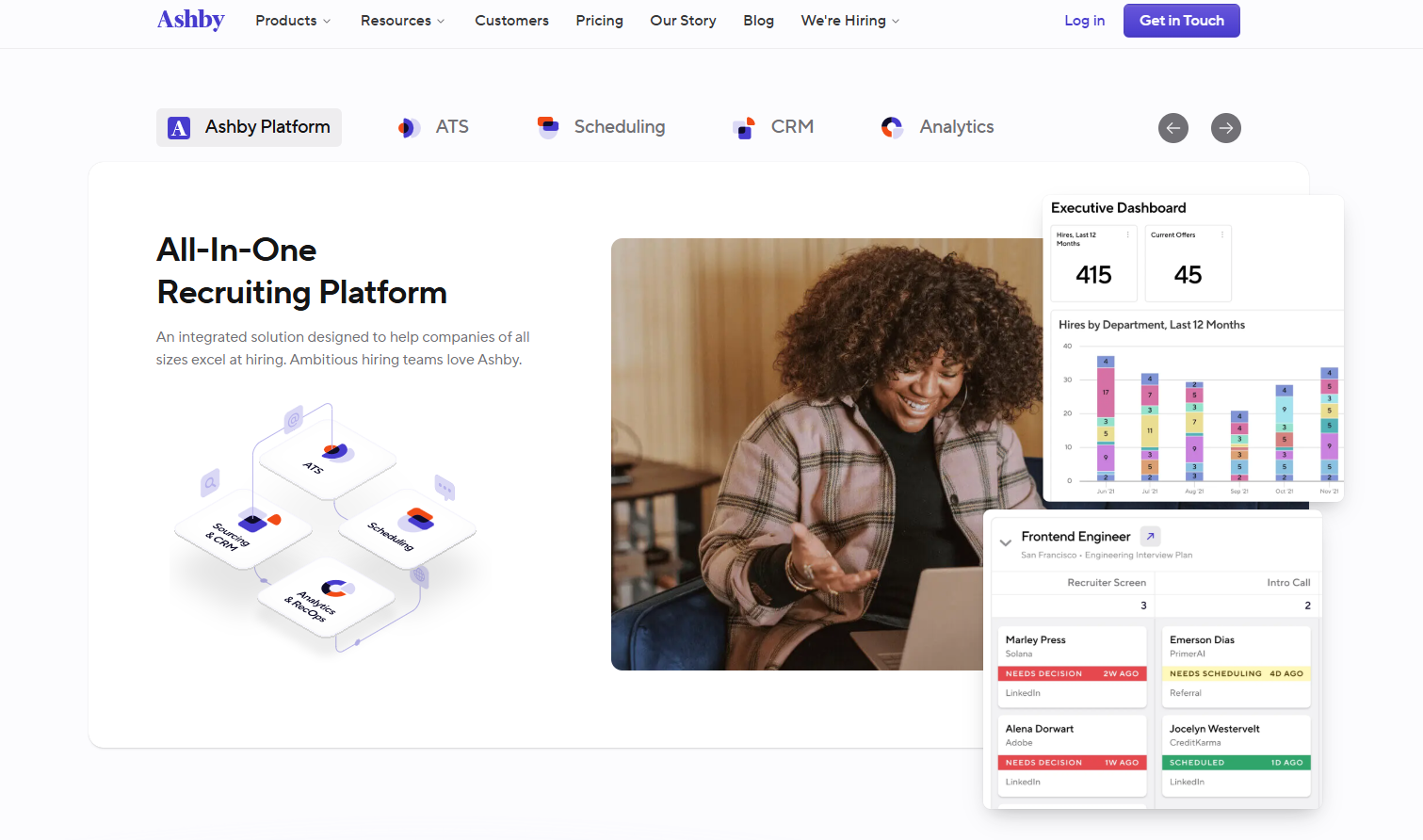Viewport: 1423px width, 840px height.
Task: Open the Jocelyn Westervelt candidate card
Action: [1237, 755]
